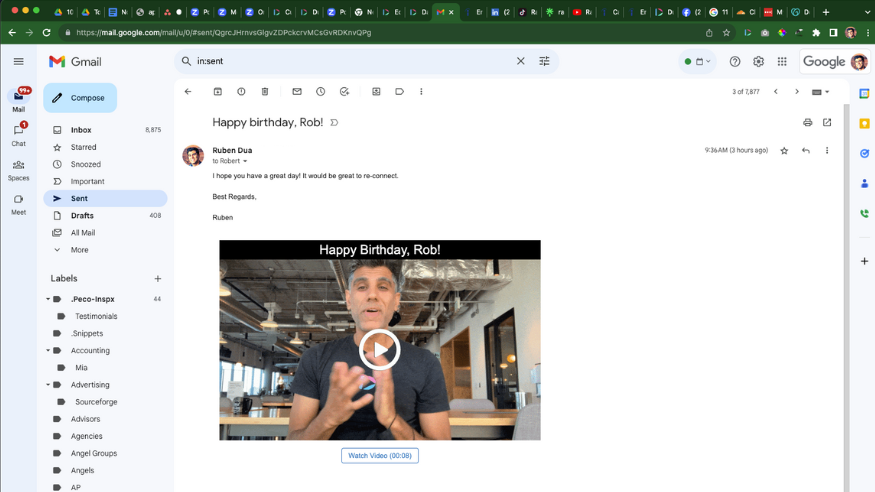Open Contacts side panel
Viewport: 875px width, 492px height.
[864, 184]
